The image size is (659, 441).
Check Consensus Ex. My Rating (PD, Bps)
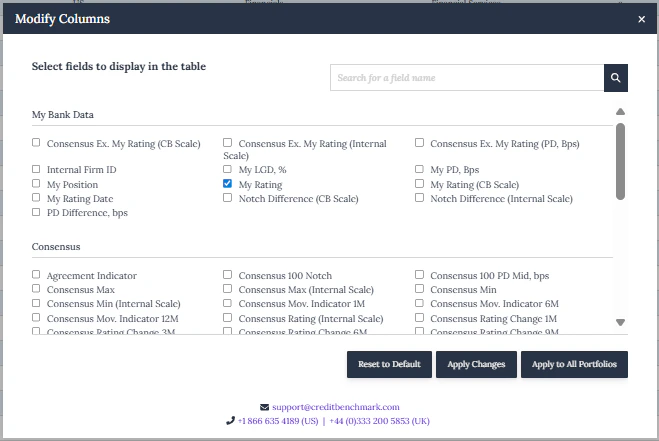419,143
